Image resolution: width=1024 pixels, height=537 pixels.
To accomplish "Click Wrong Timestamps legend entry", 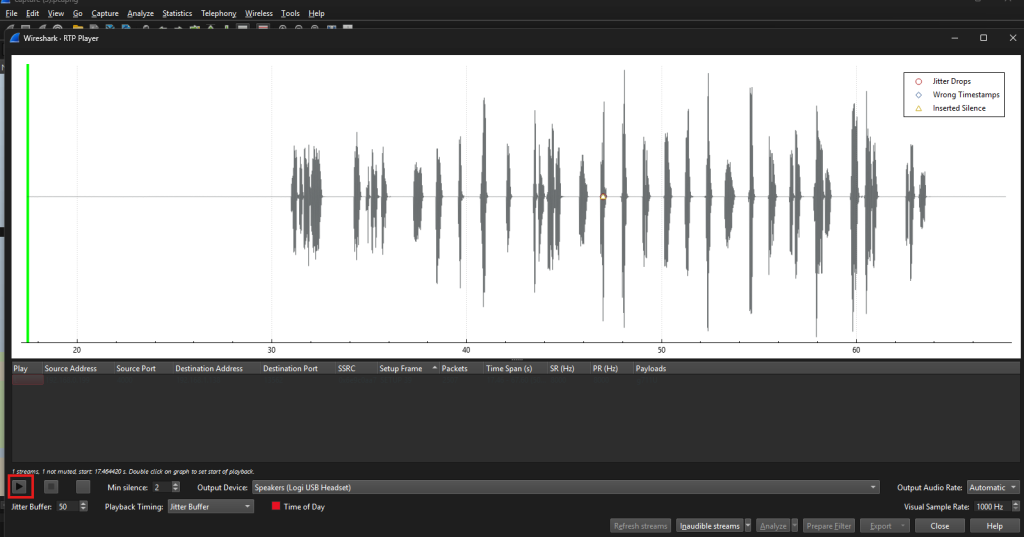I will 957,95.
